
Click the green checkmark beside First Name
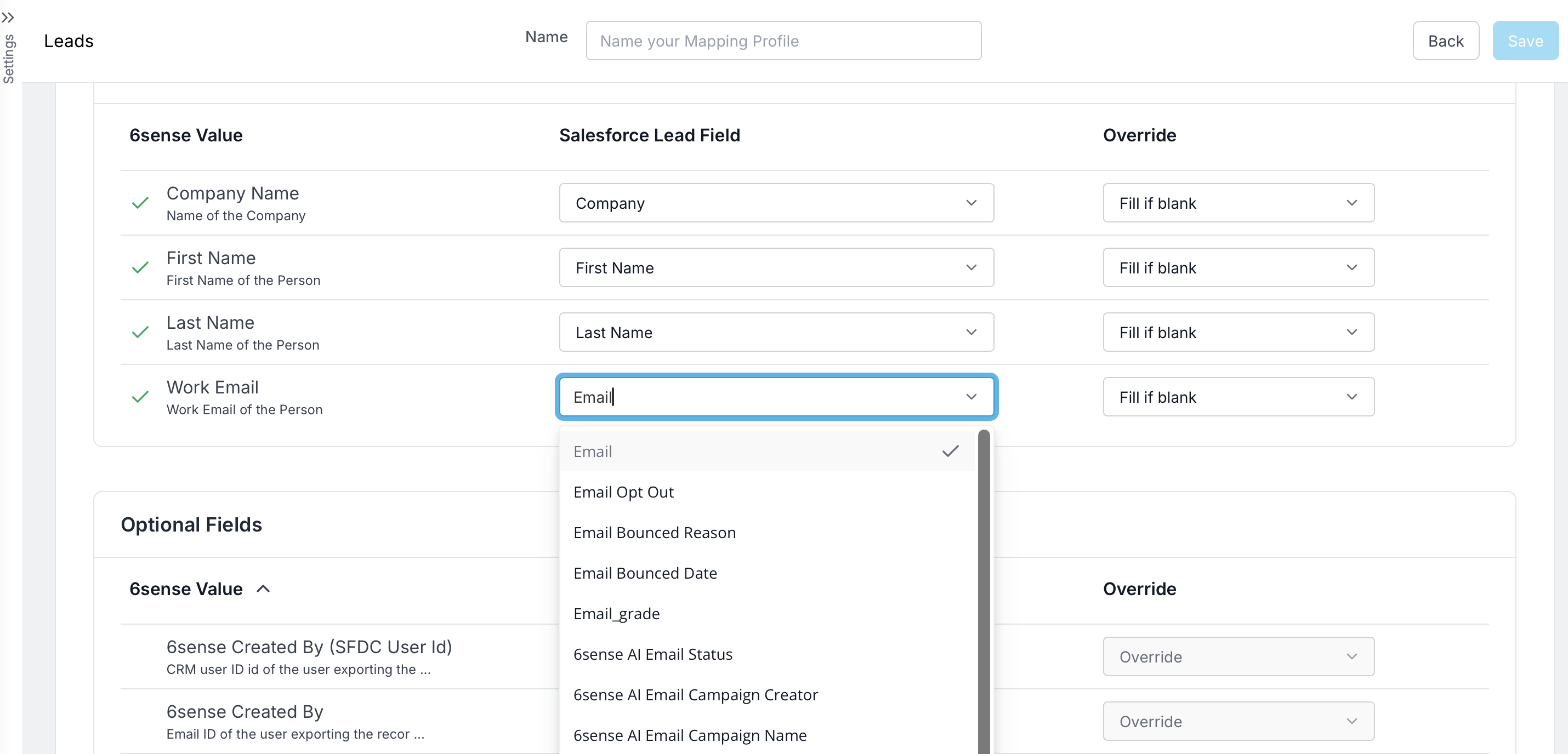pos(140,267)
